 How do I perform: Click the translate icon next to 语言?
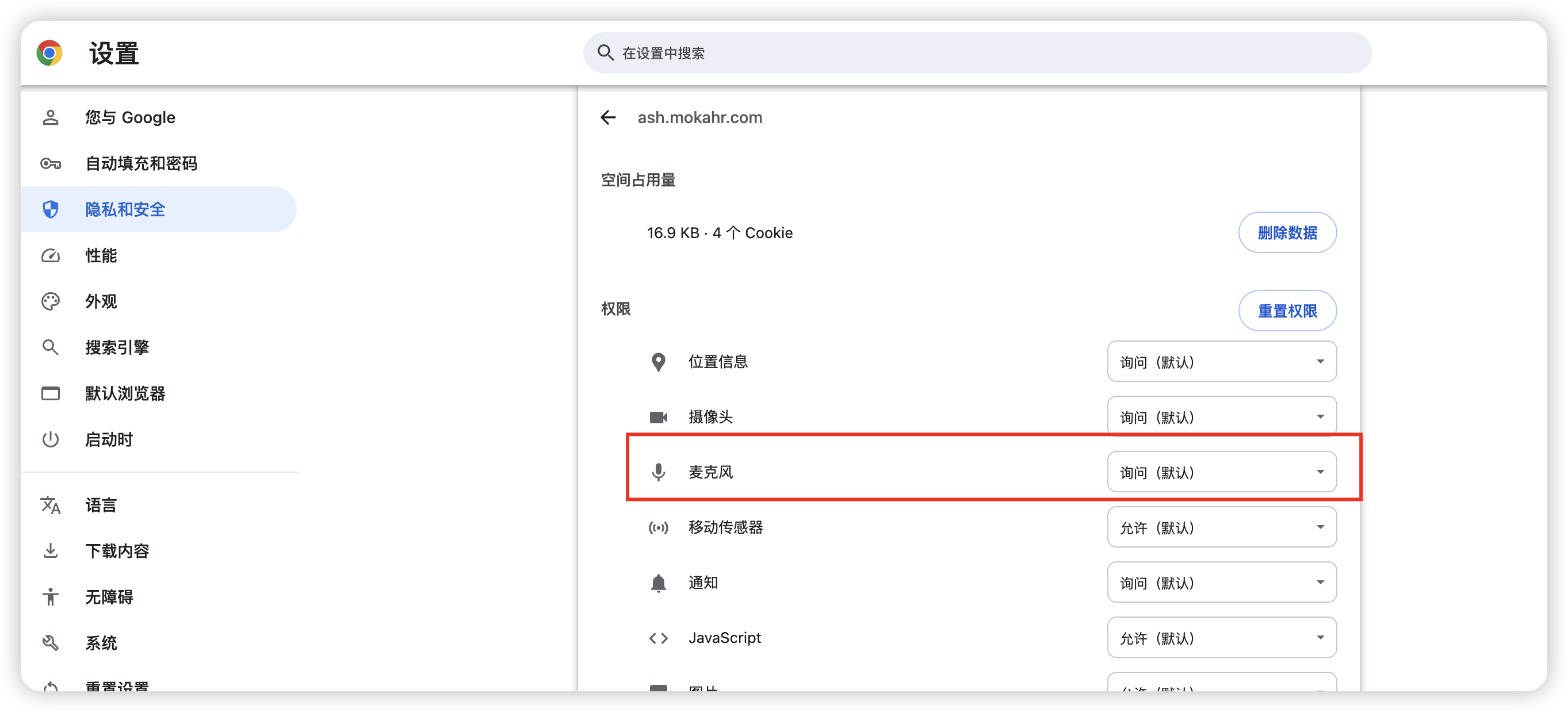(x=51, y=505)
